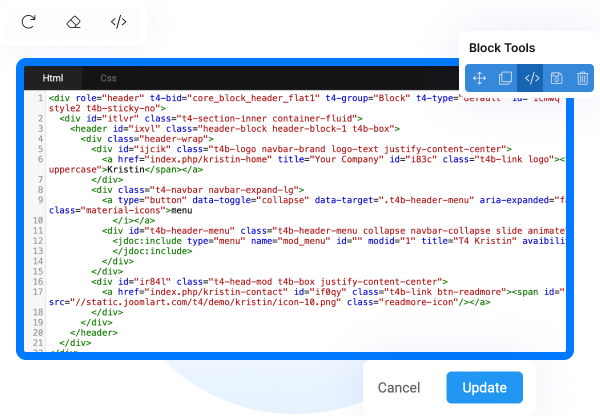The height and width of the screenshot is (416, 600).
Task: Click line number 16 in the gutter
Action: pyautogui.click(x=38, y=282)
